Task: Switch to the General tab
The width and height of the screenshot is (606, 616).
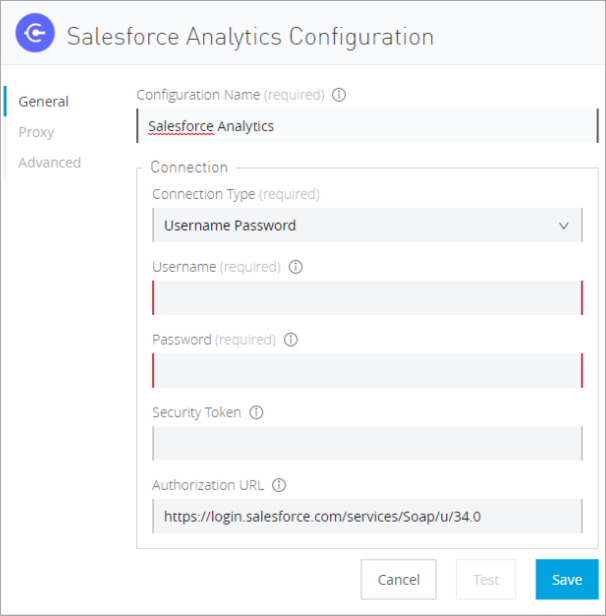Action: [44, 101]
